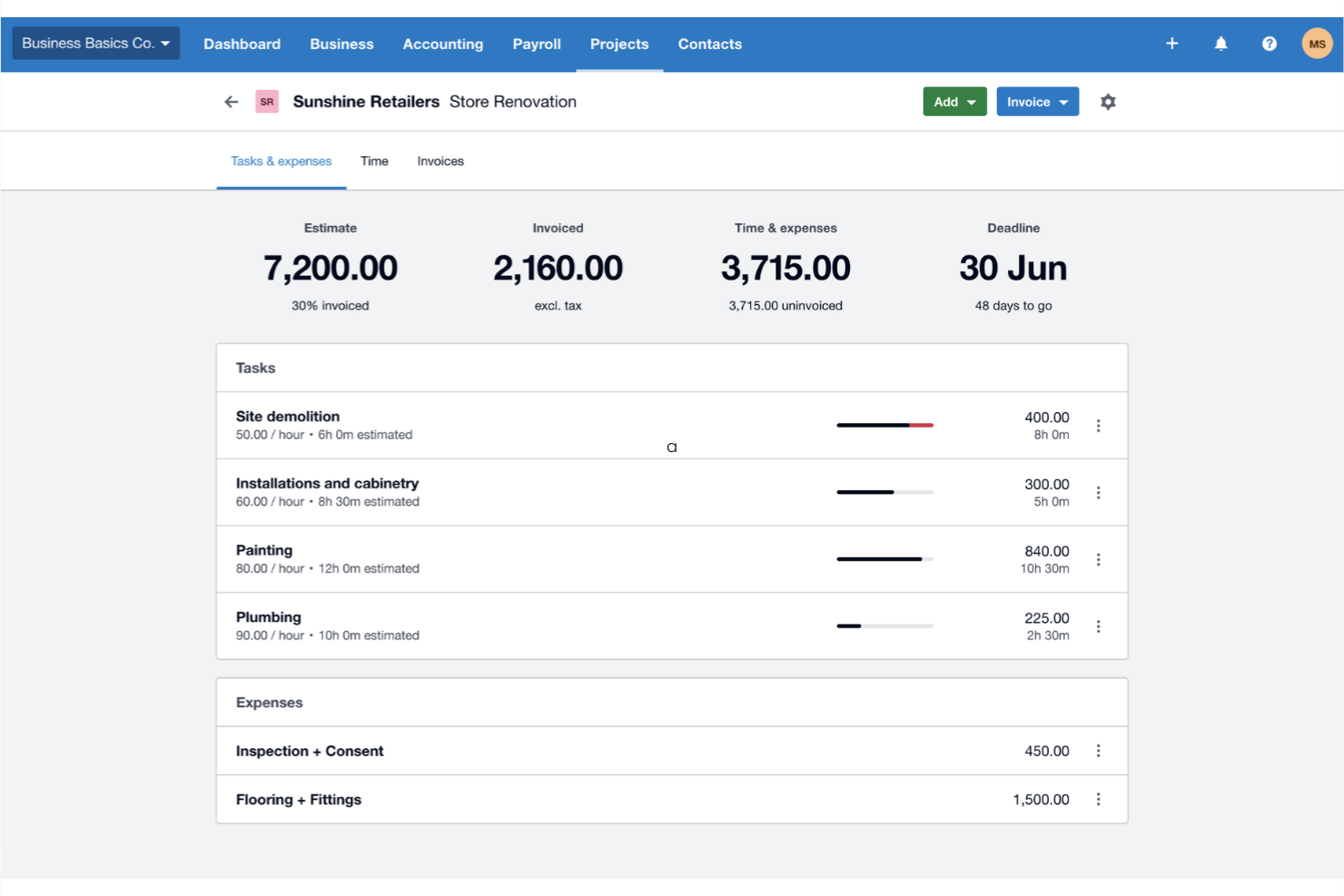This screenshot has height=896, width=1344.
Task: Click the Site demolition progress bar
Action: (x=884, y=424)
